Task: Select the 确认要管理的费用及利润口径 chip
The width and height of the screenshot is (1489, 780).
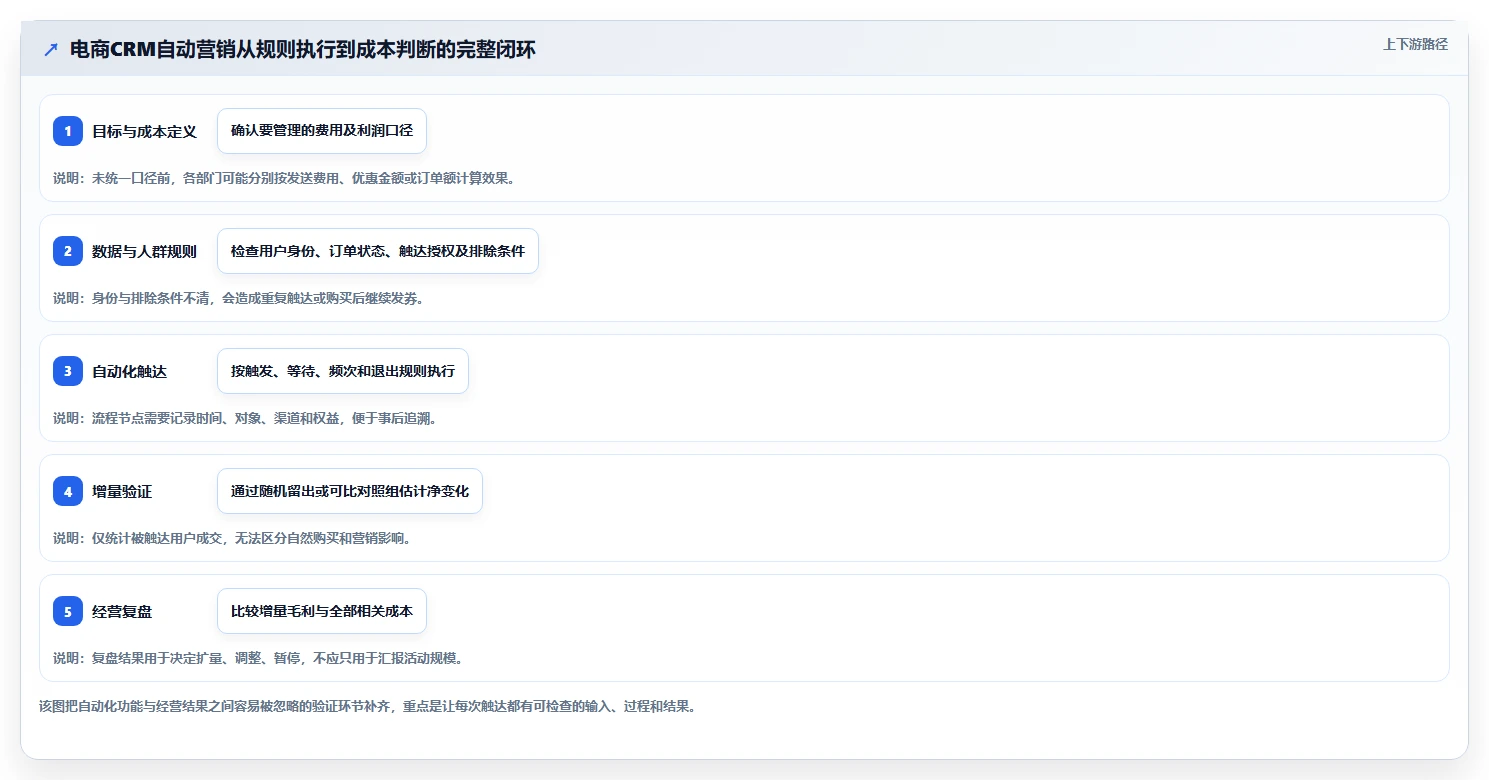Action: pos(322,131)
